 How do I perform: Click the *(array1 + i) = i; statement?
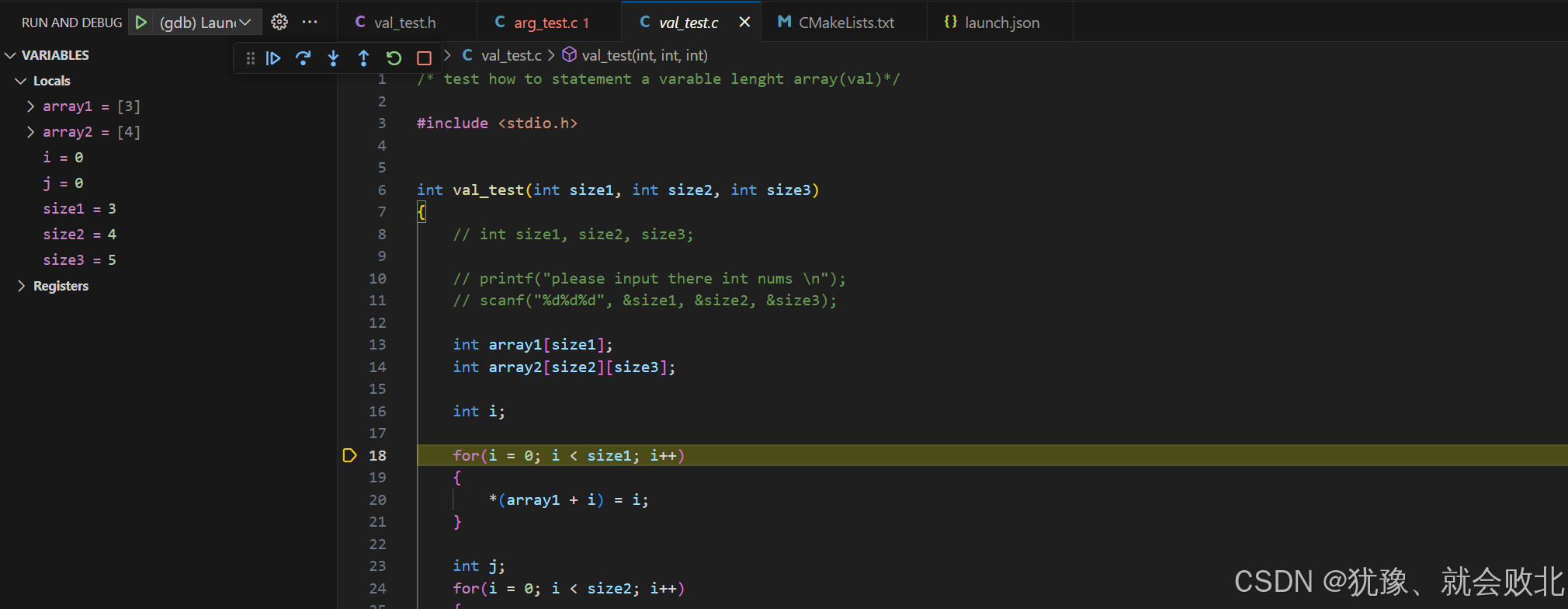(x=568, y=499)
